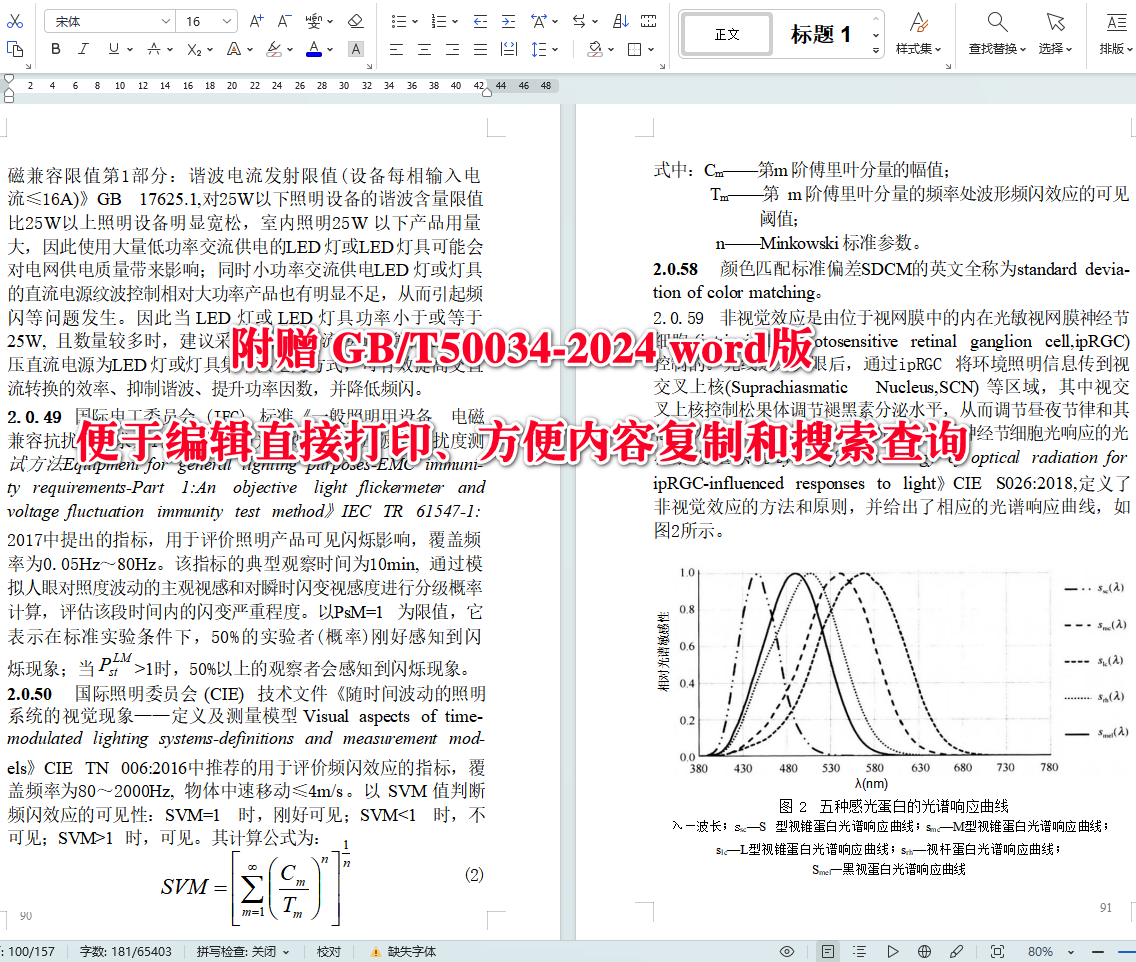The height and width of the screenshot is (962, 1136).
Task: Open the page count 100/157 in the status bar
Action: [30, 951]
